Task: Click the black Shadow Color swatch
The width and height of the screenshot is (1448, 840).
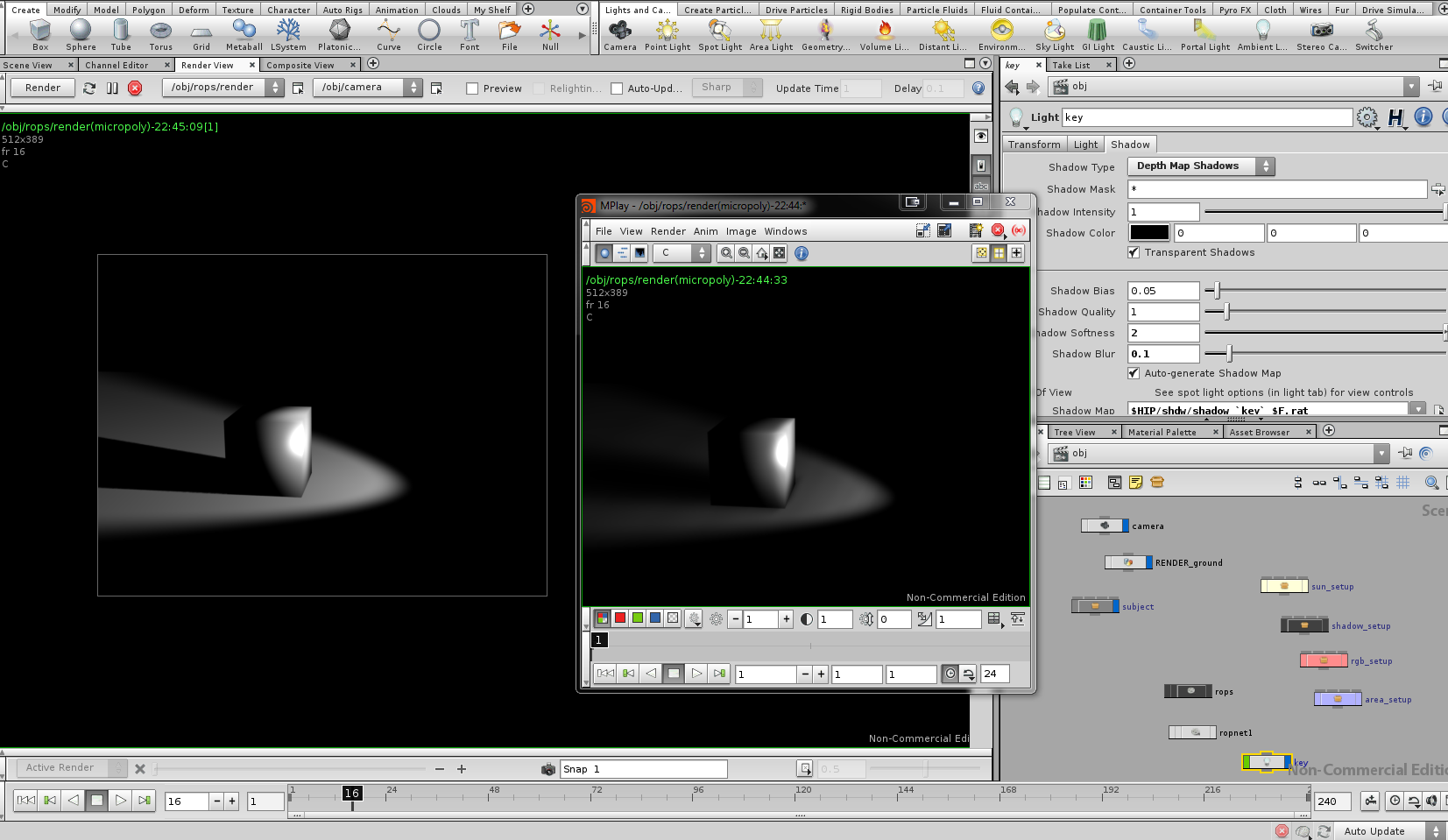Action: point(1149,233)
